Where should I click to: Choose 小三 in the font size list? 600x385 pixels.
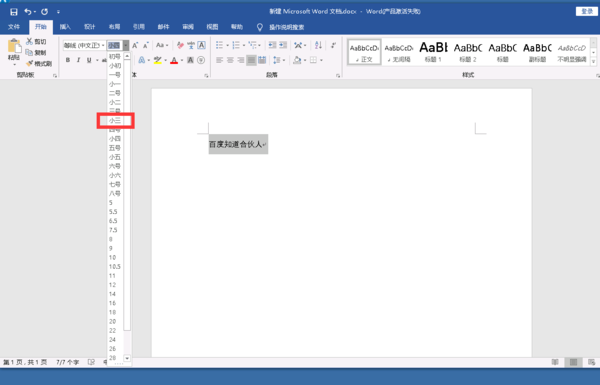(x=115, y=121)
